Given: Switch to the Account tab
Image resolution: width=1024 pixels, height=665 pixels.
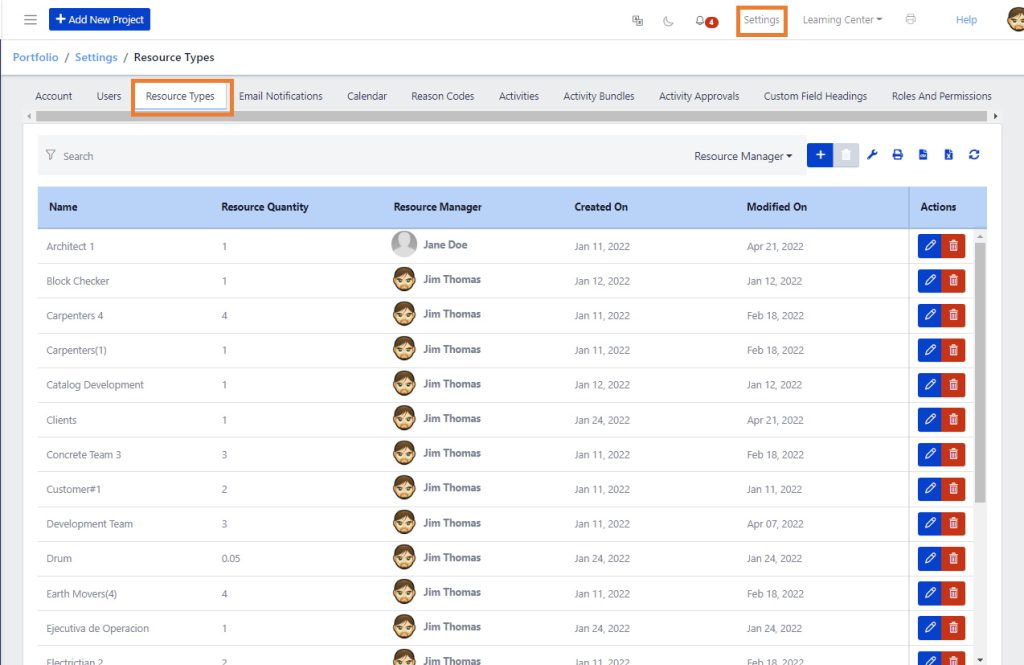Looking at the screenshot, I should tap(54, 96).
